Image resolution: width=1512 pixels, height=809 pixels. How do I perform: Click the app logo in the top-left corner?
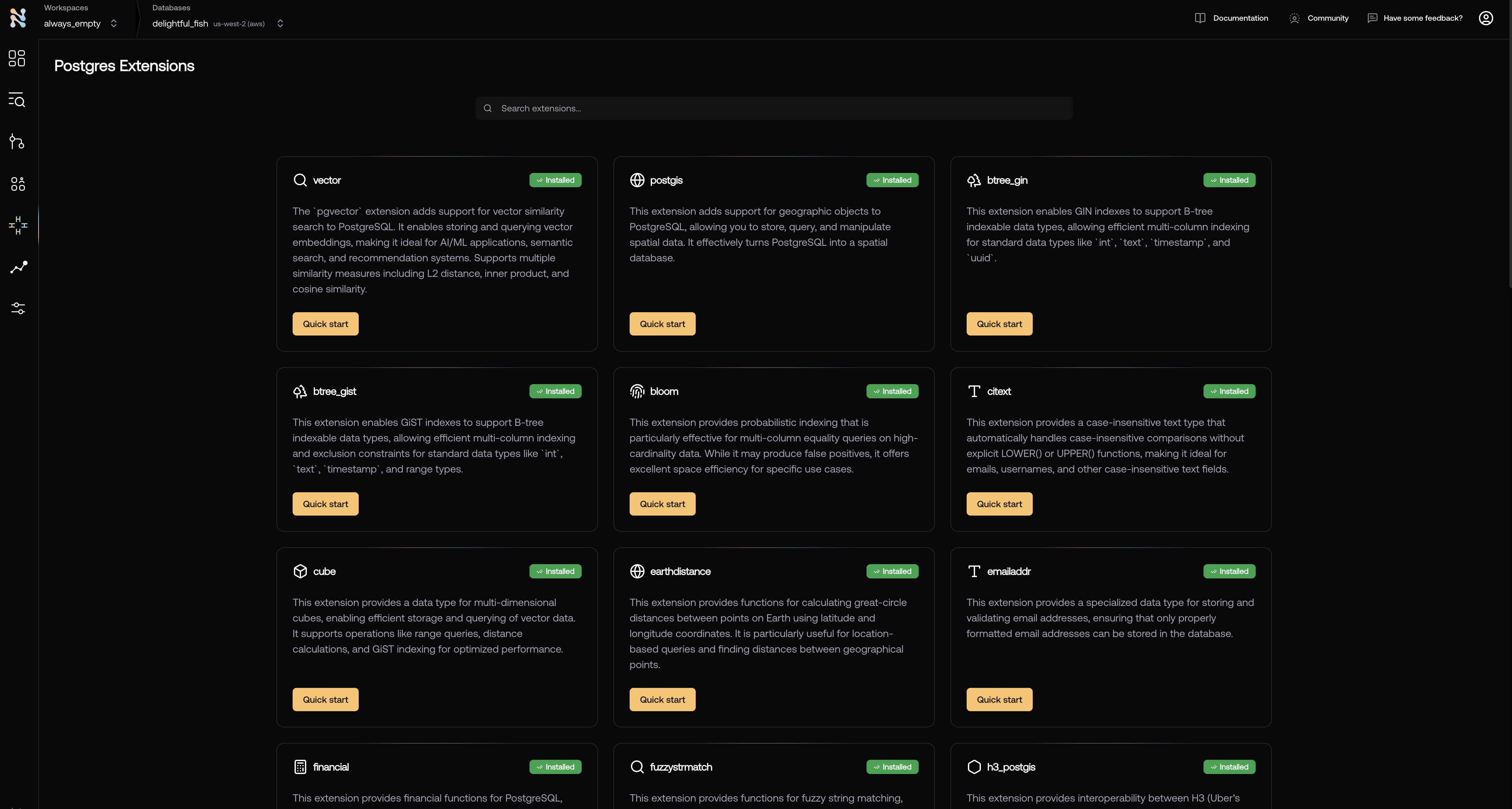point(18,17)
